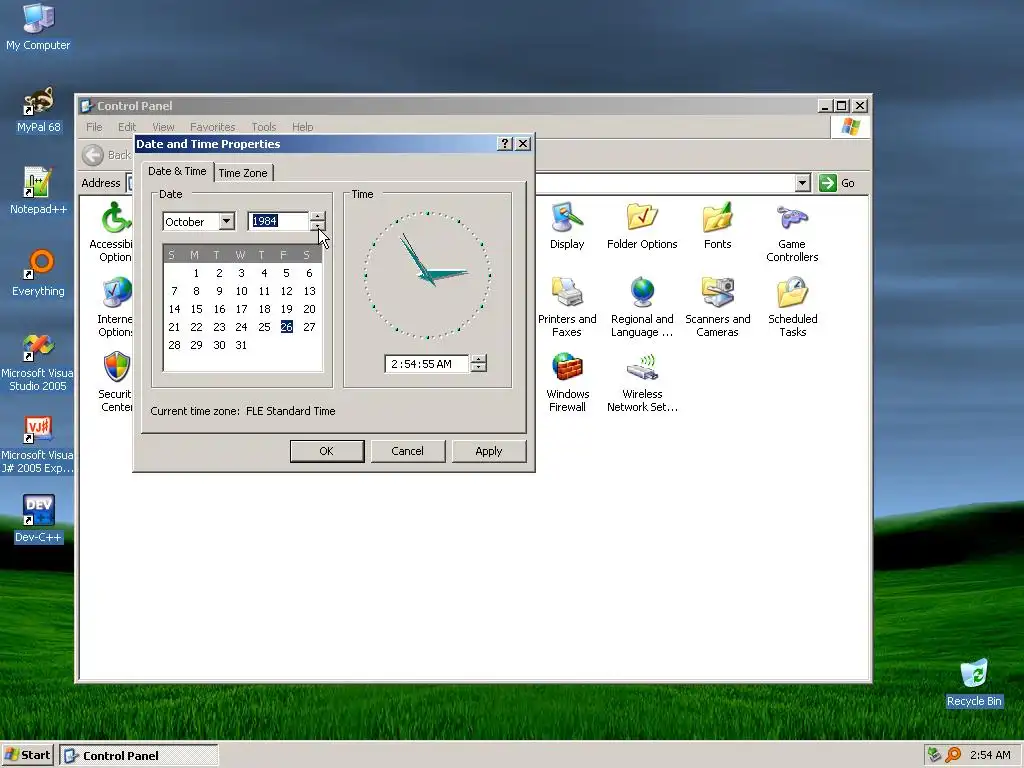Click into the year field showing 1984
This screenshot has height=768, width=1024.
(x=278, y=221)
